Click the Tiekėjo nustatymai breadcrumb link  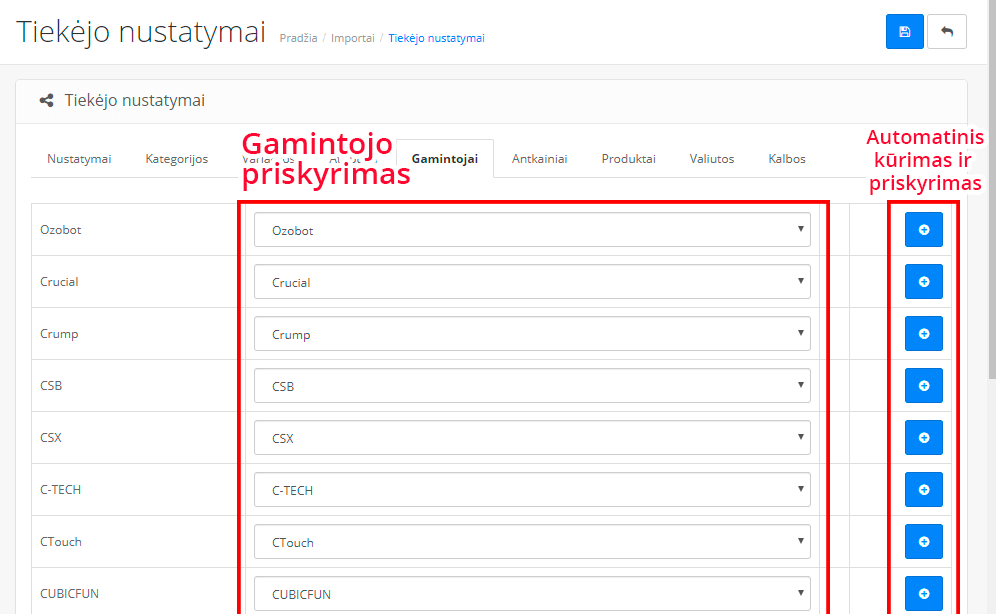[436, 38]
